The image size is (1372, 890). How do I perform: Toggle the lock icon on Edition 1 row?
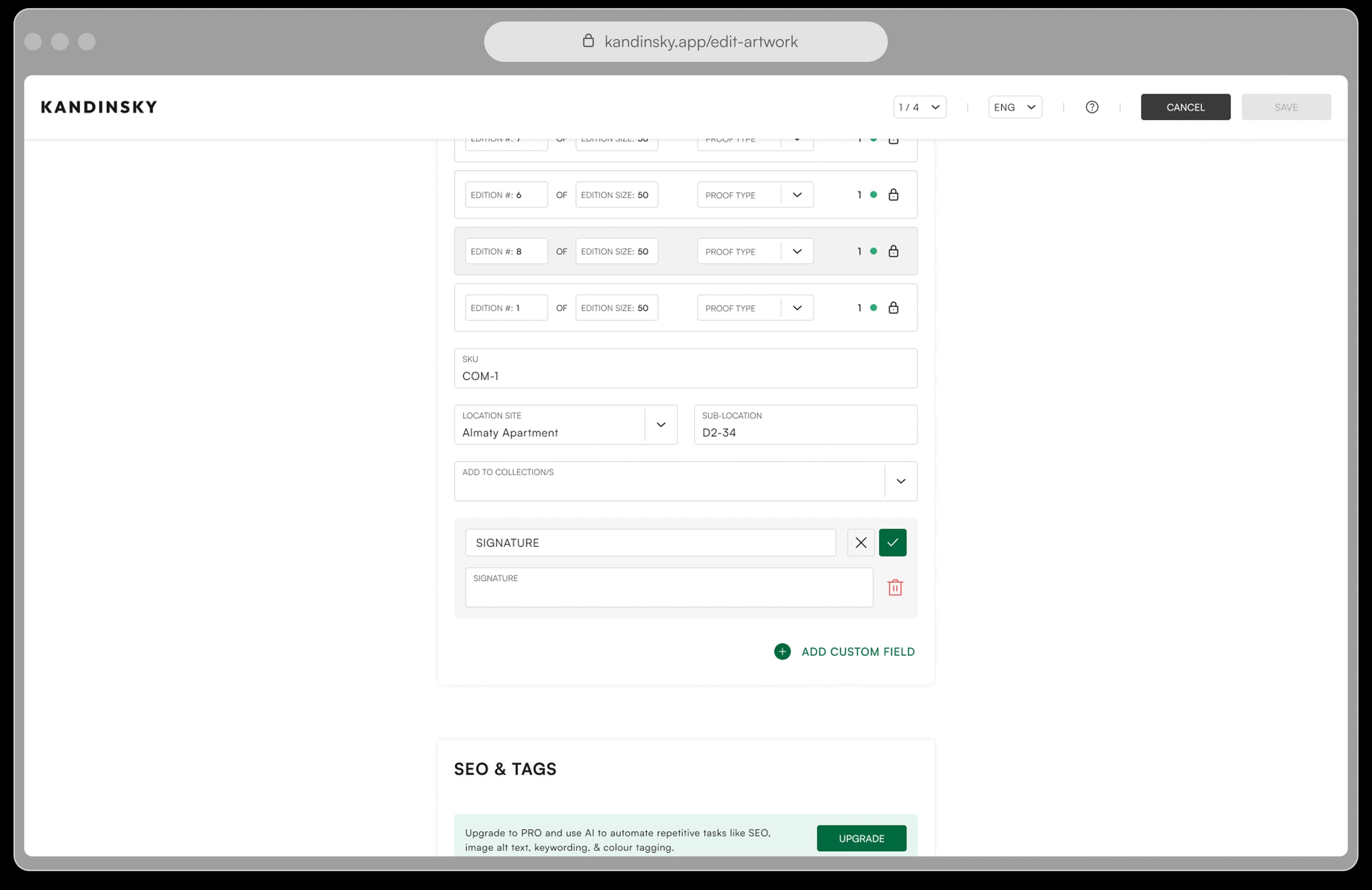pyautogui.click(x=894, y=307)
